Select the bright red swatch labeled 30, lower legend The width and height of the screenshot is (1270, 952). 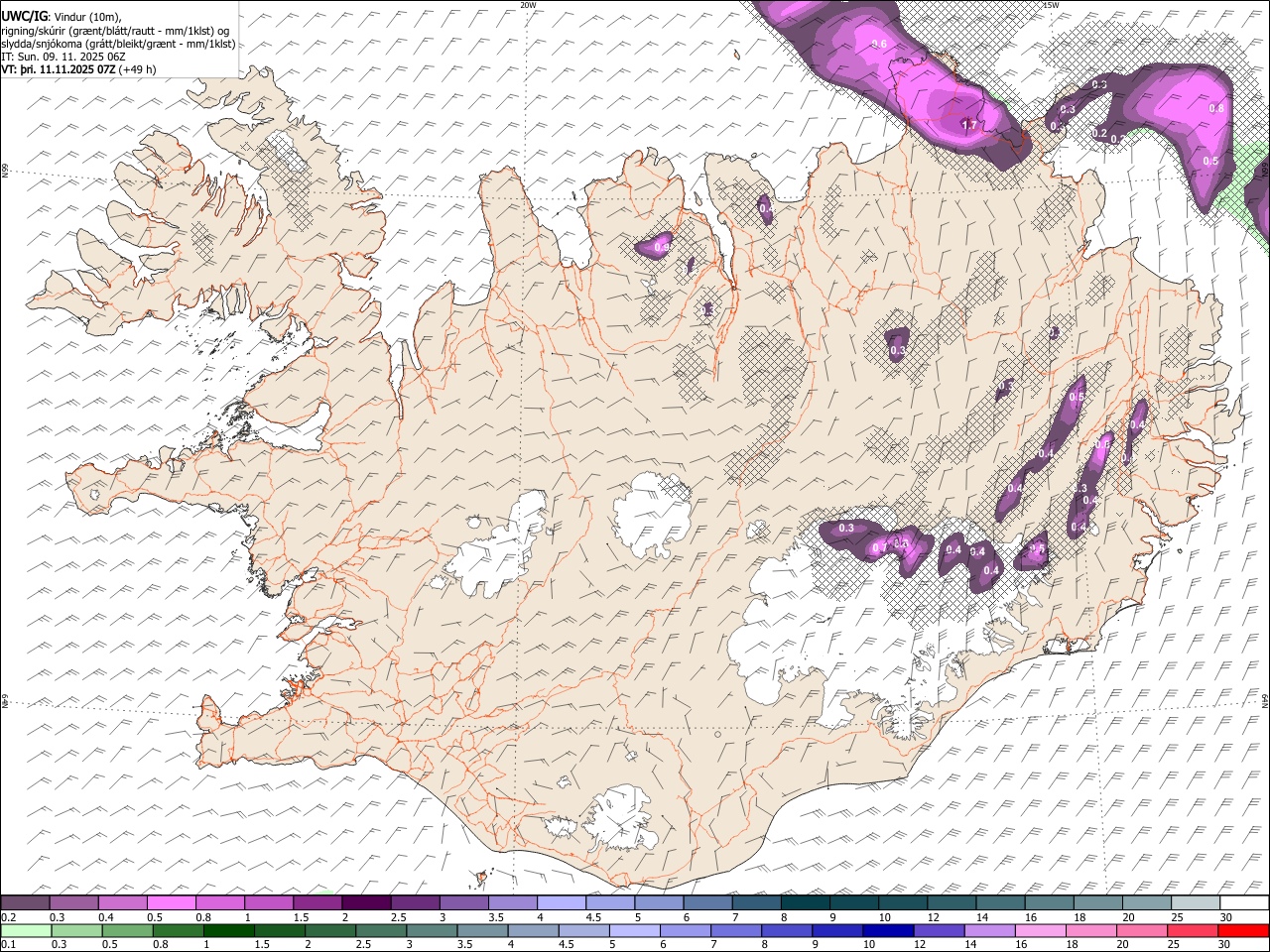(1243, 930)
